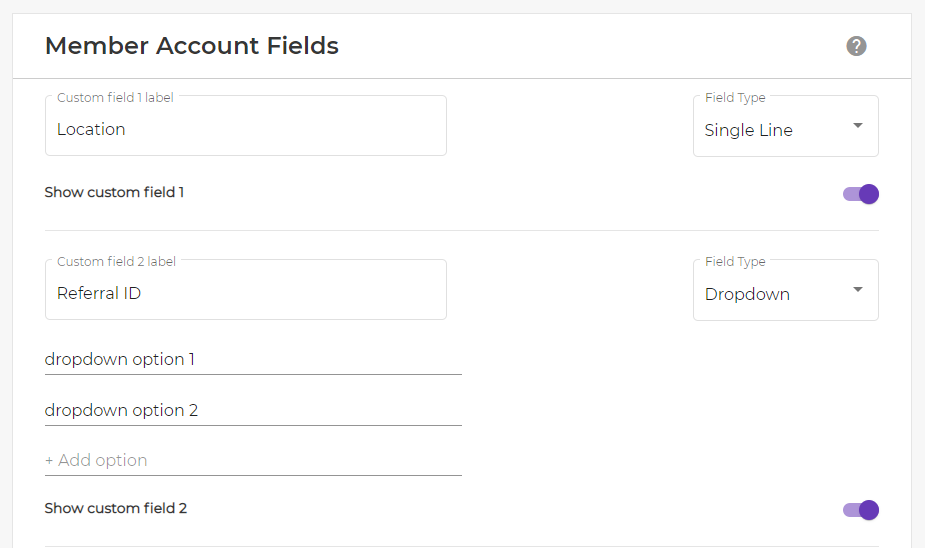Image resolution: width=925 pixels, height=548 pixels.
Task: Focus the Location custom field label input
Action: 246,126
